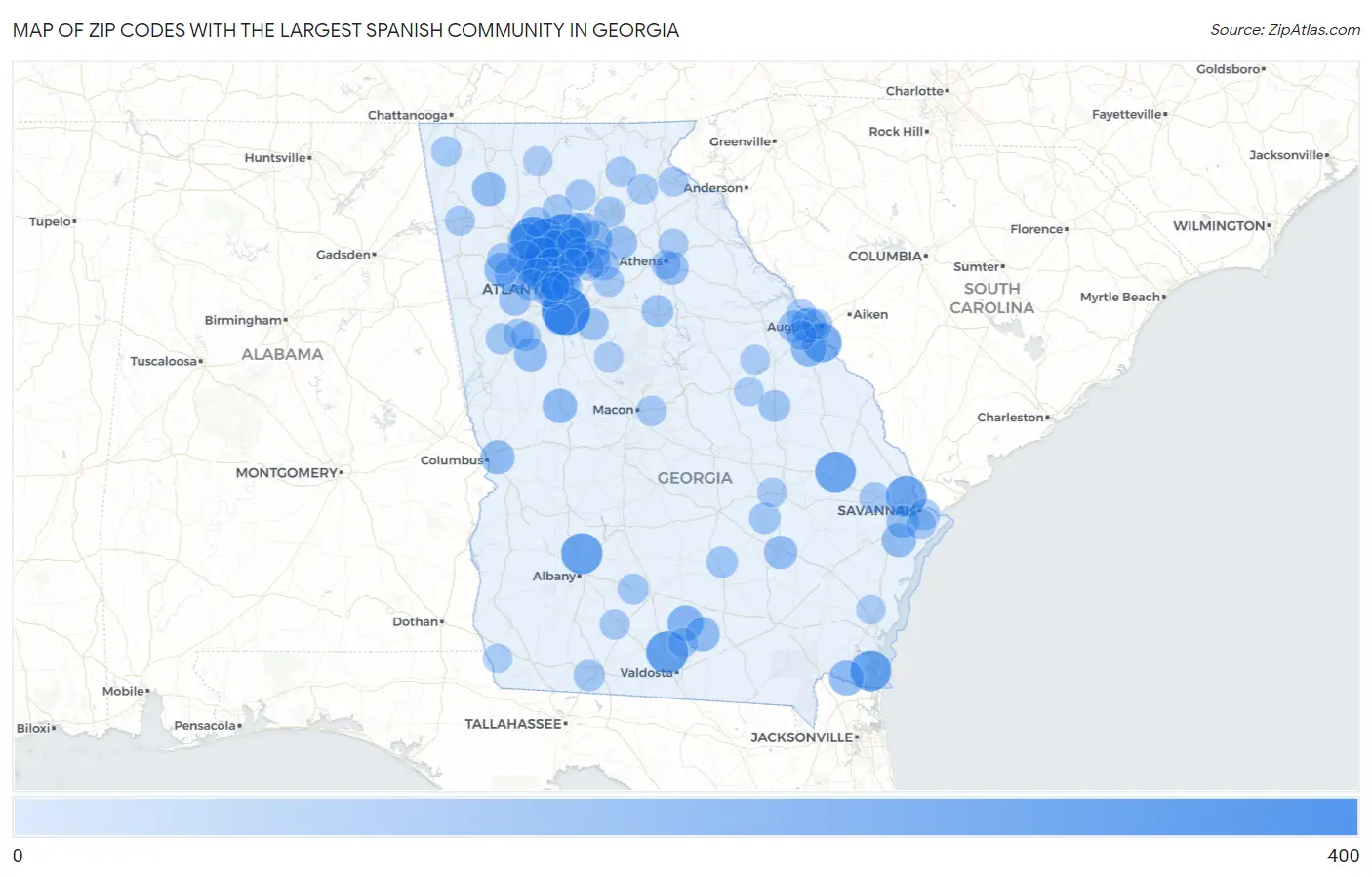Click the Goldsboro city label
The height and width of the screenshot is (877, 1372).
pos(1231,70)
